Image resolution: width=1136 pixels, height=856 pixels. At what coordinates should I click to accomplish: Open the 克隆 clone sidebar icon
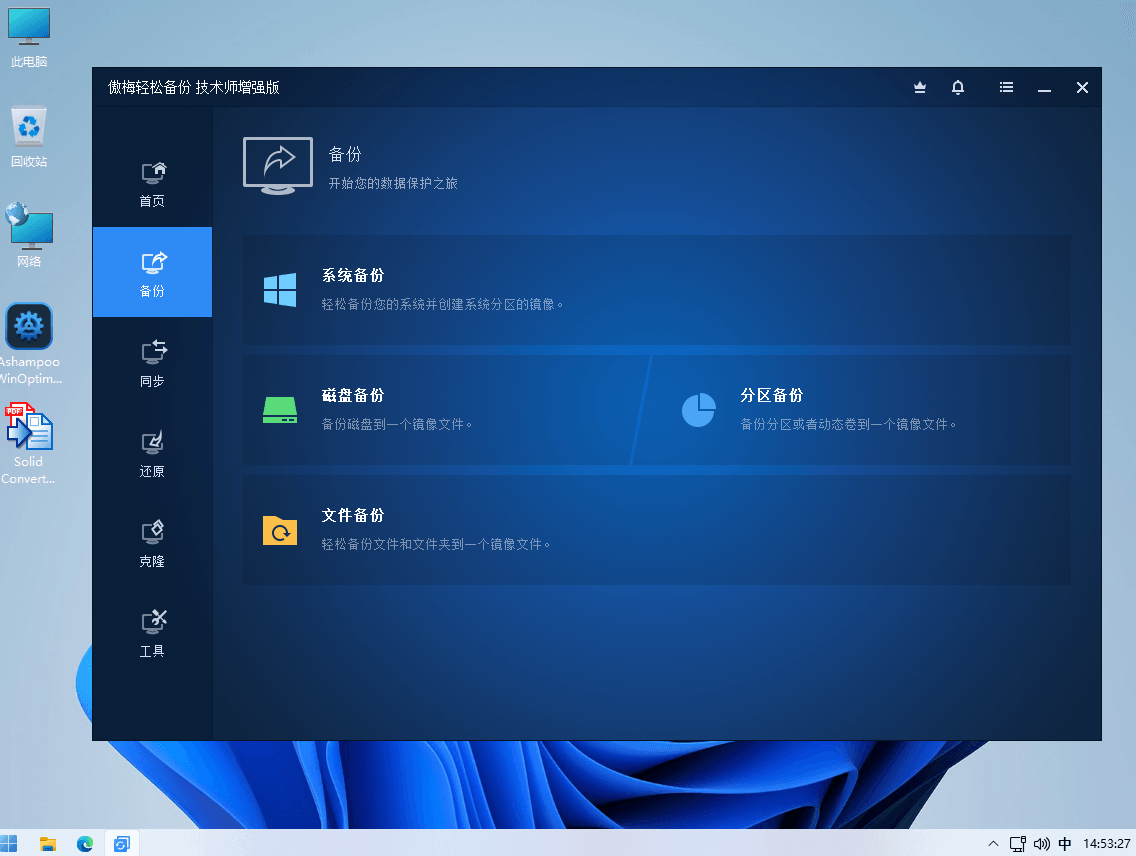(x=153, y=532)
